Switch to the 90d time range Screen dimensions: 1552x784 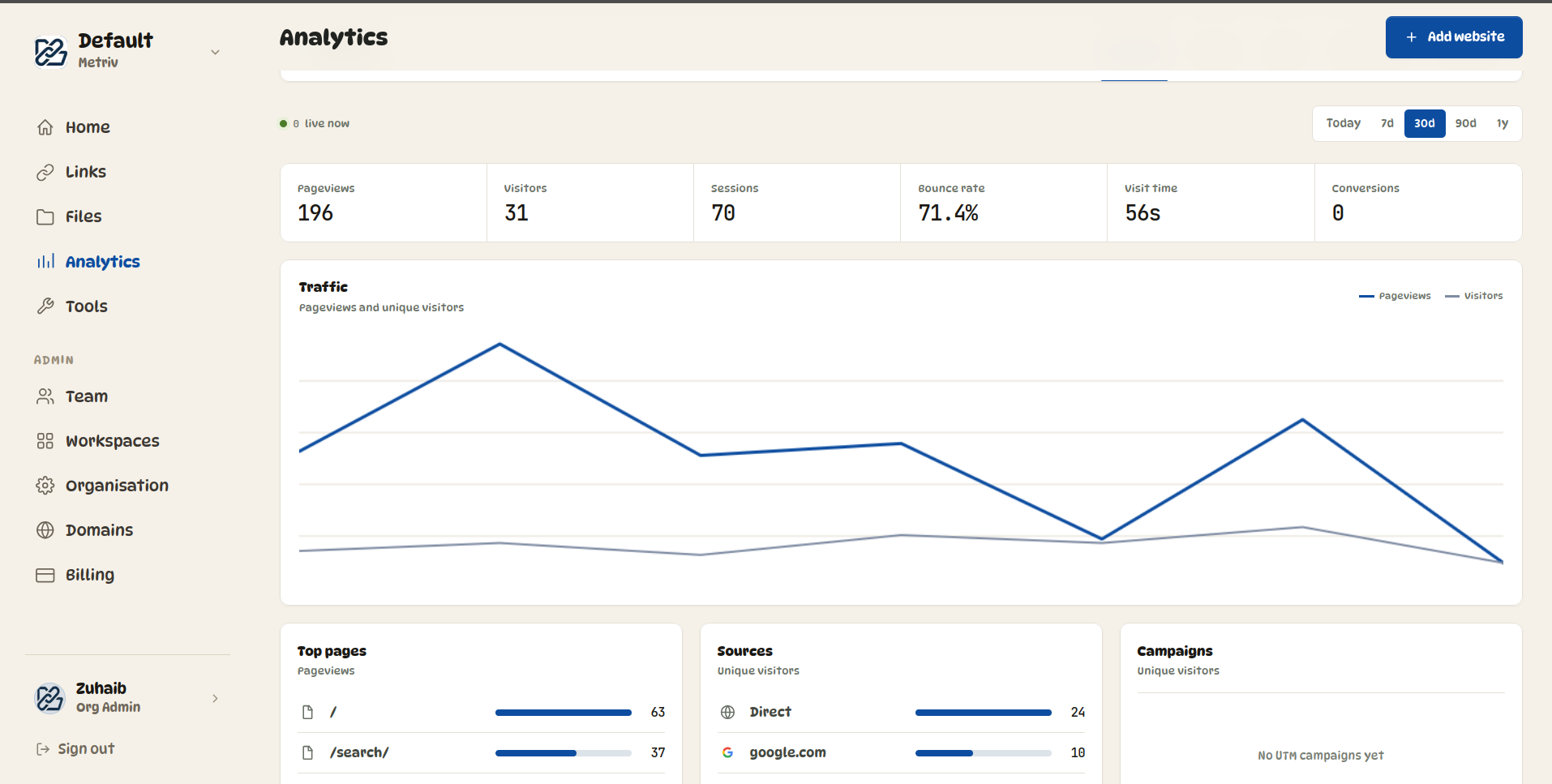pos(1465,123)
